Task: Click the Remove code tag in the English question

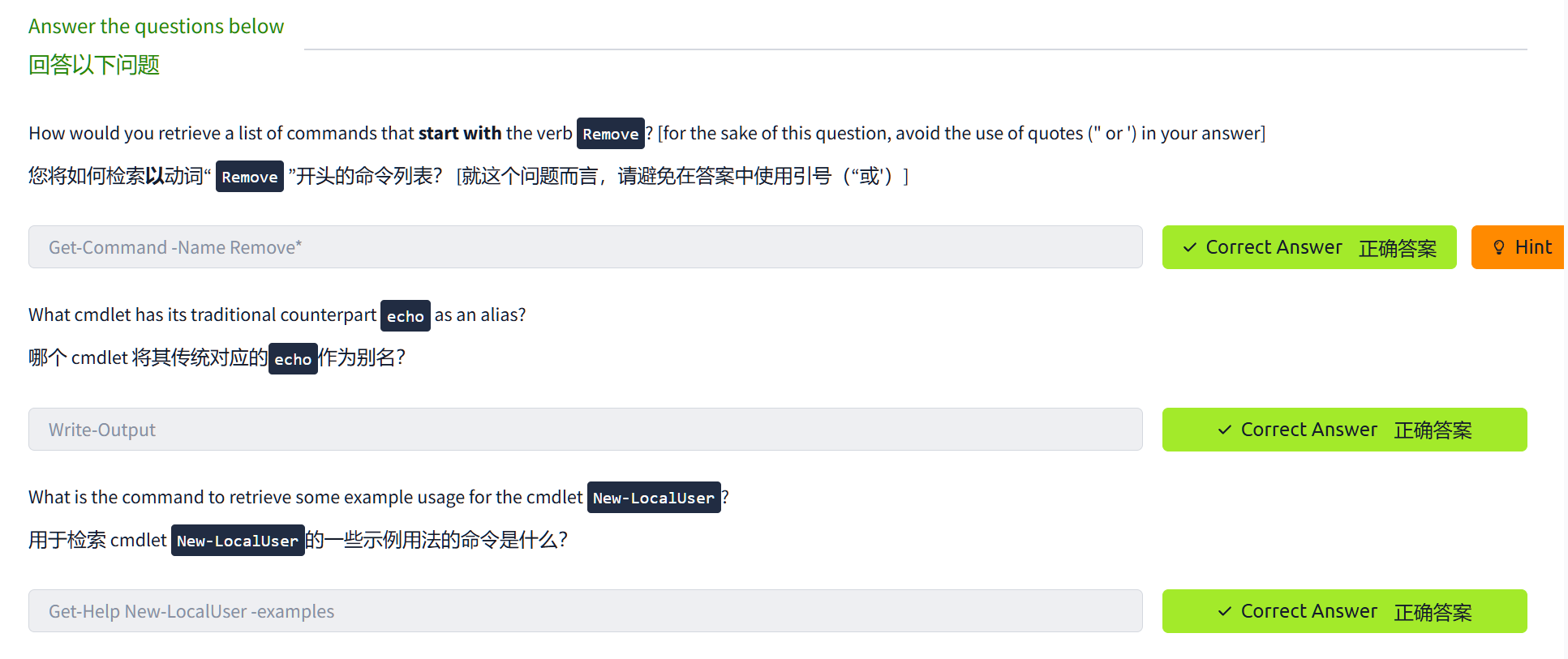Action: 610,134
